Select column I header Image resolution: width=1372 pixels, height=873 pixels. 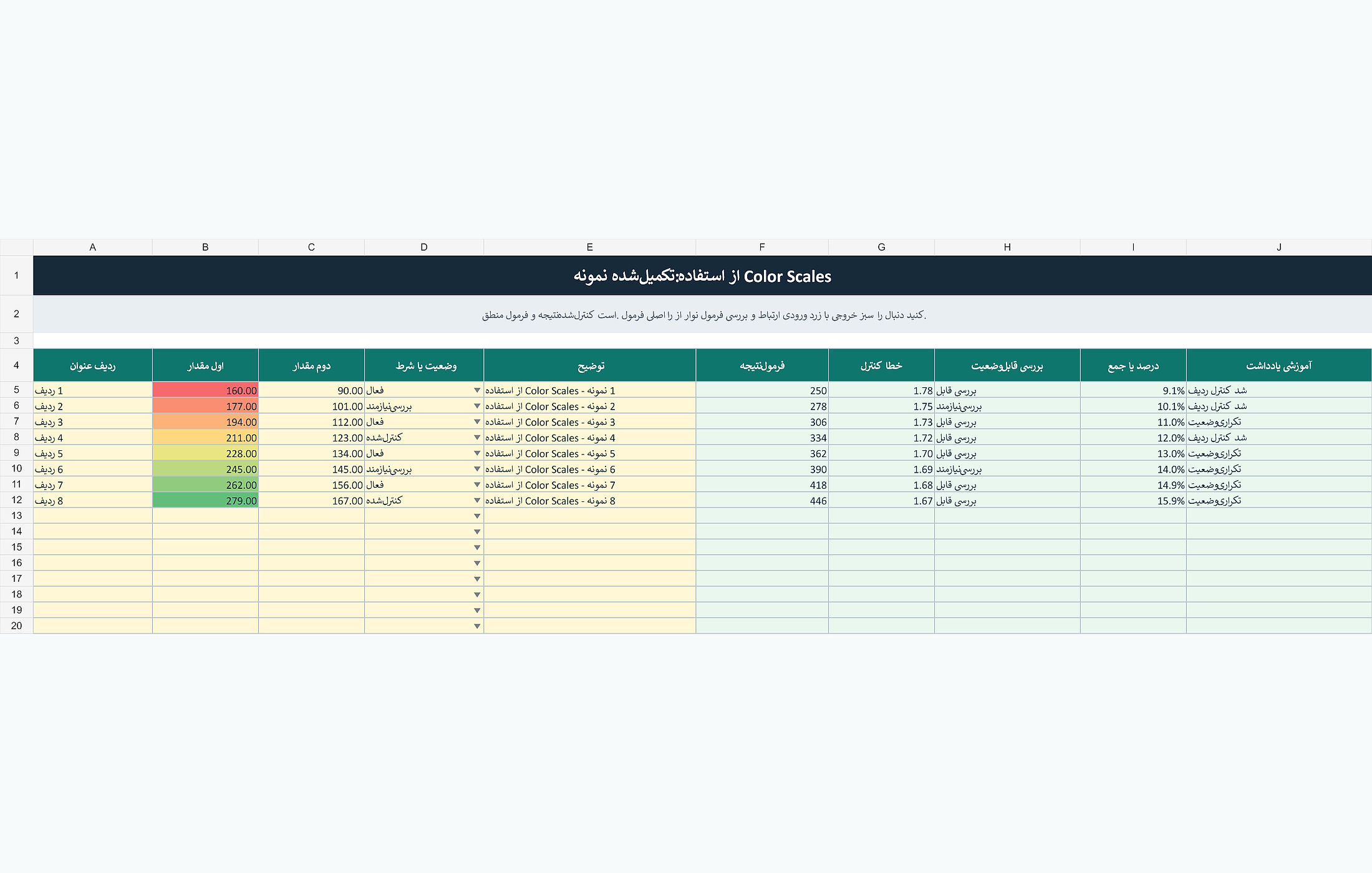click(x=1133, y=247)
